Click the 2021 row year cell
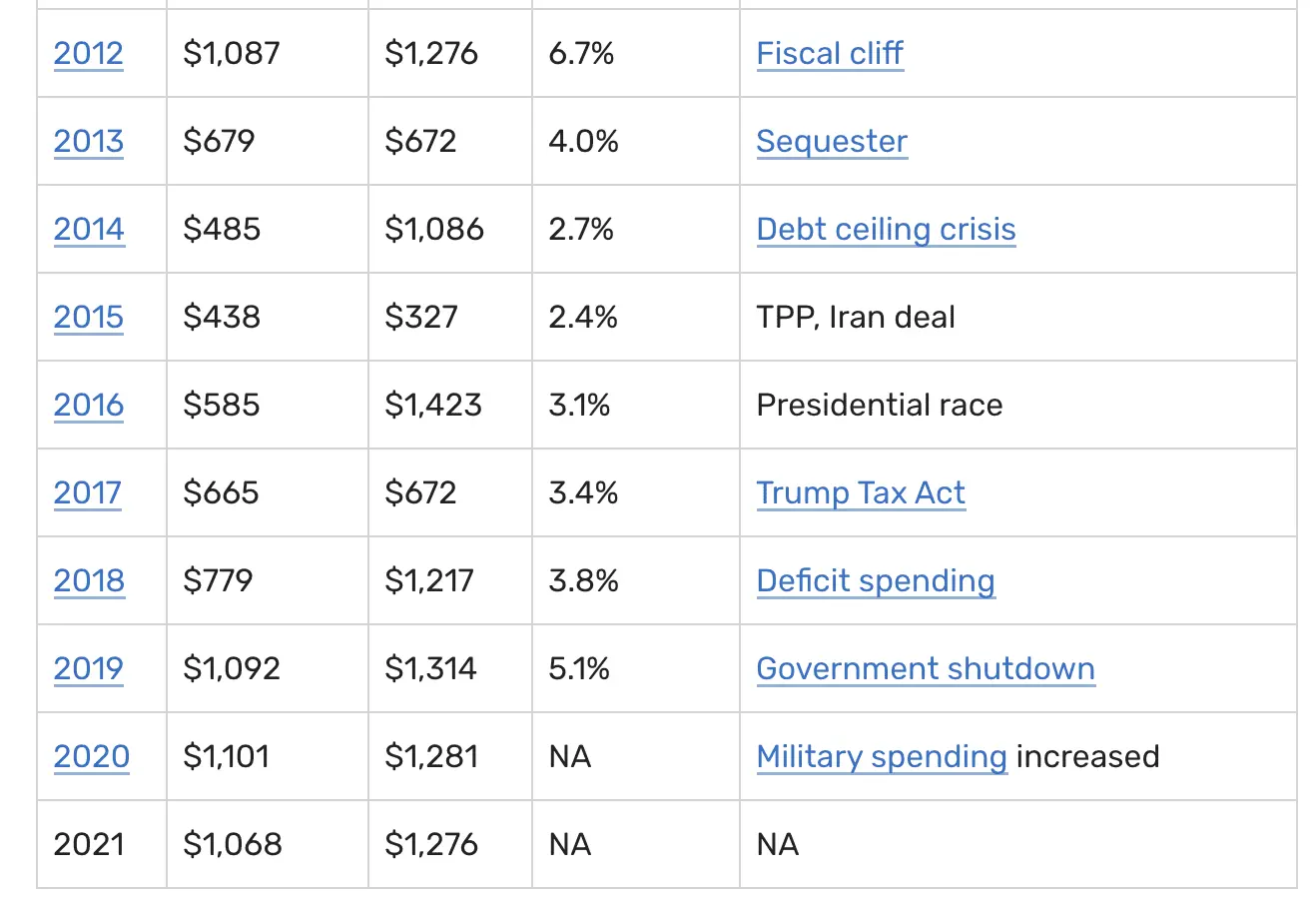1316x915 pixels. coord(89,845)
